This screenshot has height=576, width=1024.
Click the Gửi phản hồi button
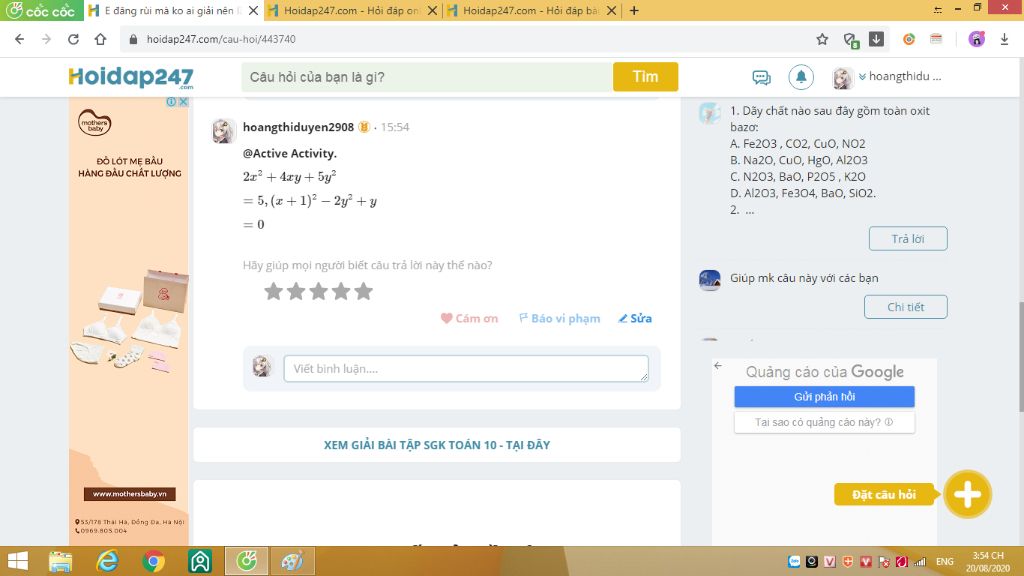pyautogui.click(x=824, y=396)
